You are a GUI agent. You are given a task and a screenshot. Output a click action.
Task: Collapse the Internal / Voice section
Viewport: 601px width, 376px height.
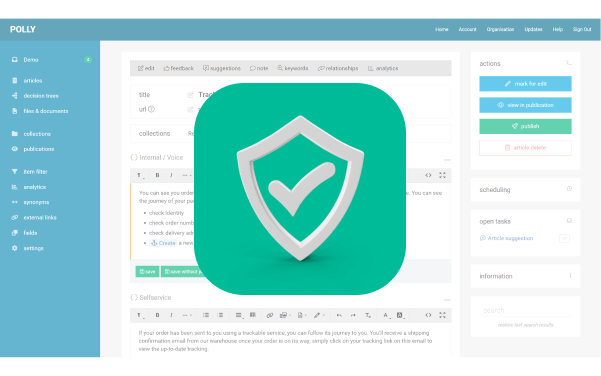click(447, 159)
